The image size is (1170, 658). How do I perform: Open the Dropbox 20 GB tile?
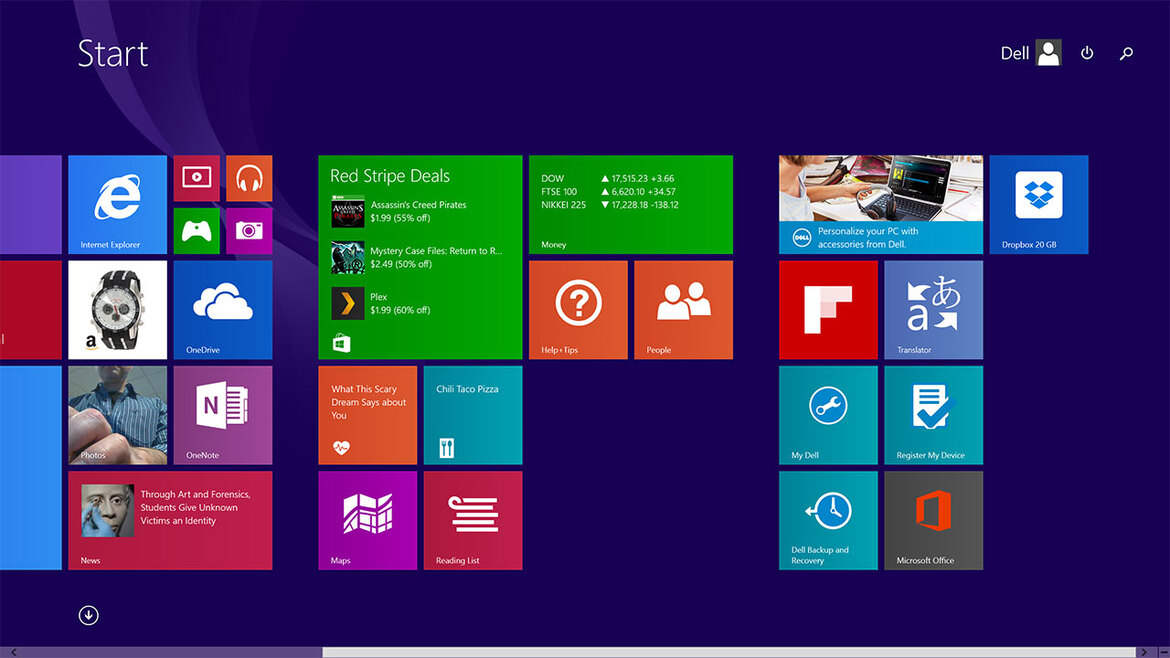pos(1039,204)
